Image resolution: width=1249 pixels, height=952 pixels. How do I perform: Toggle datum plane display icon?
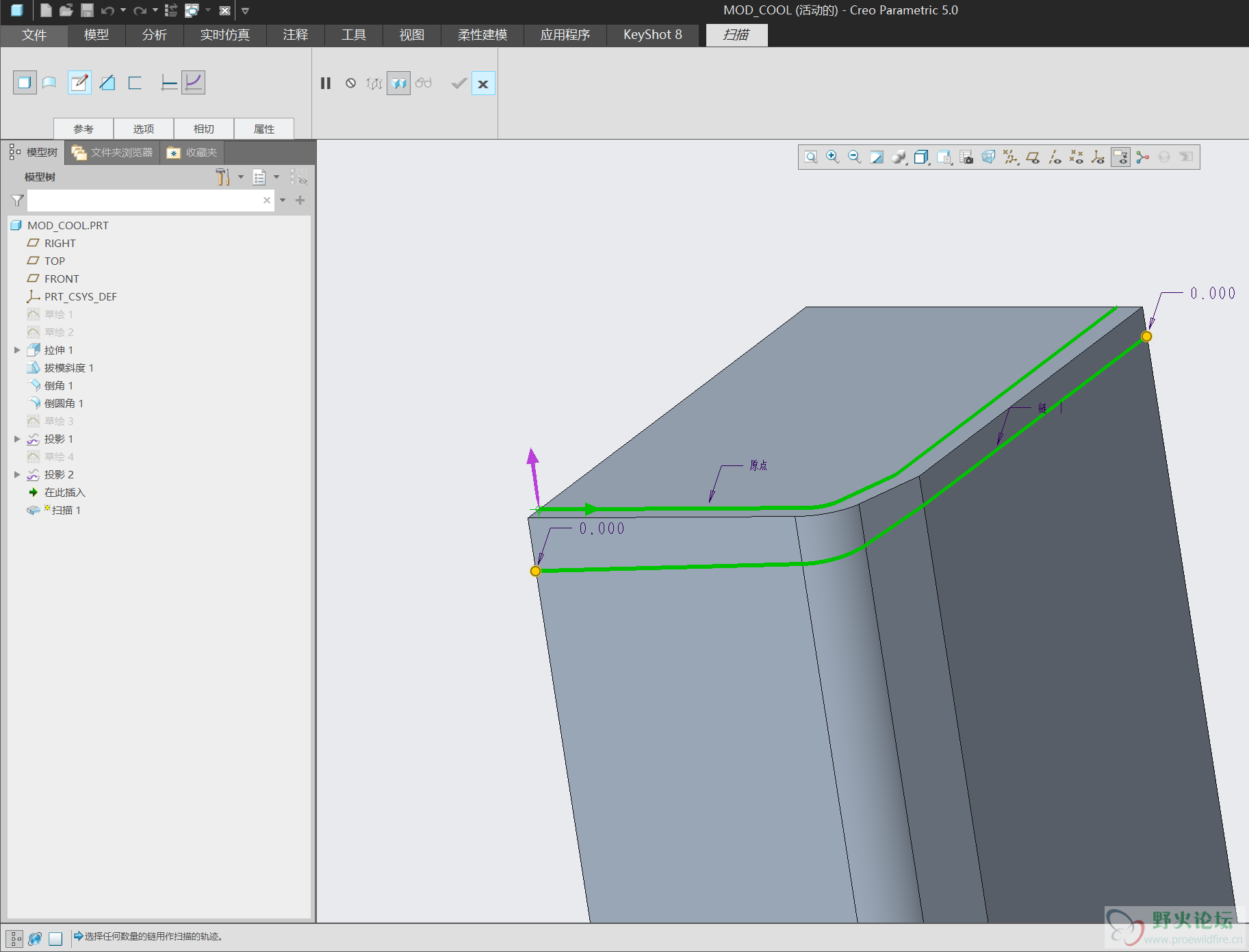pyautogui.click(x=1033, y=157)
